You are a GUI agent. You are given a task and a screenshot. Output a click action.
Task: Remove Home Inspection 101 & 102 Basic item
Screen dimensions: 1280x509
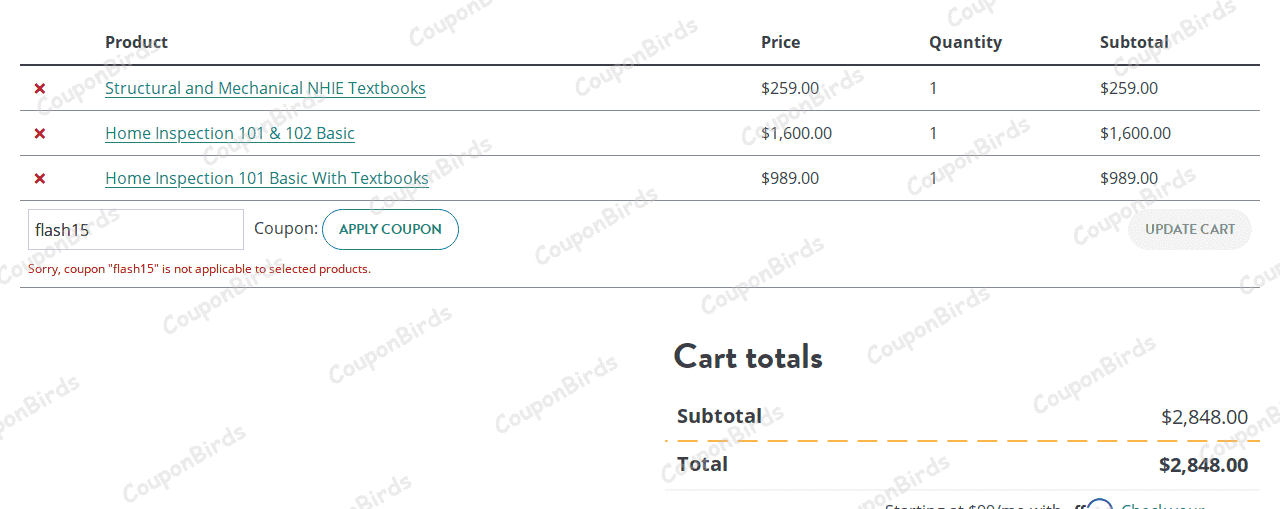(x=40, y=133)
